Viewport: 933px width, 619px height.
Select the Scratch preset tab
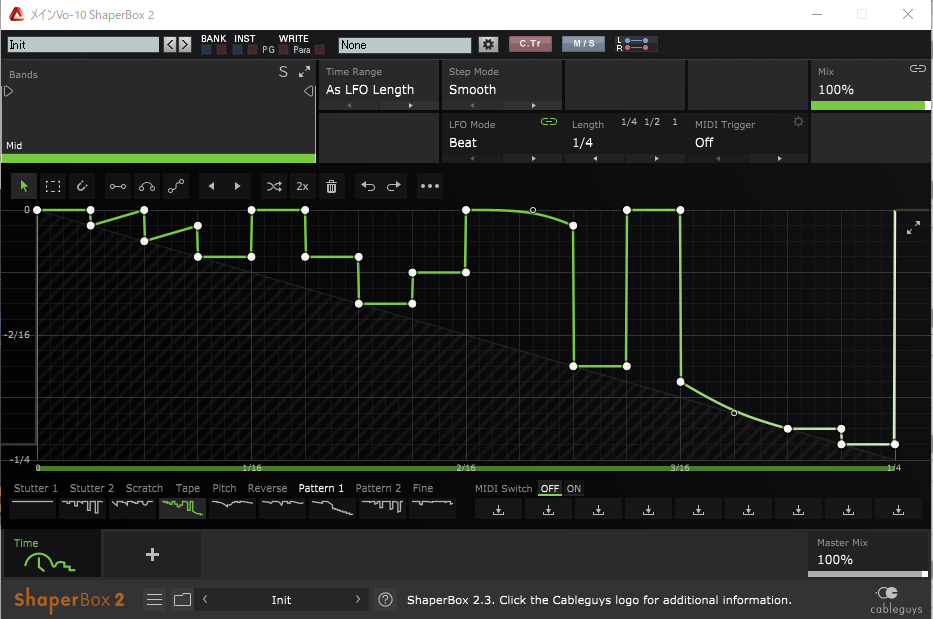click(144, 488)
